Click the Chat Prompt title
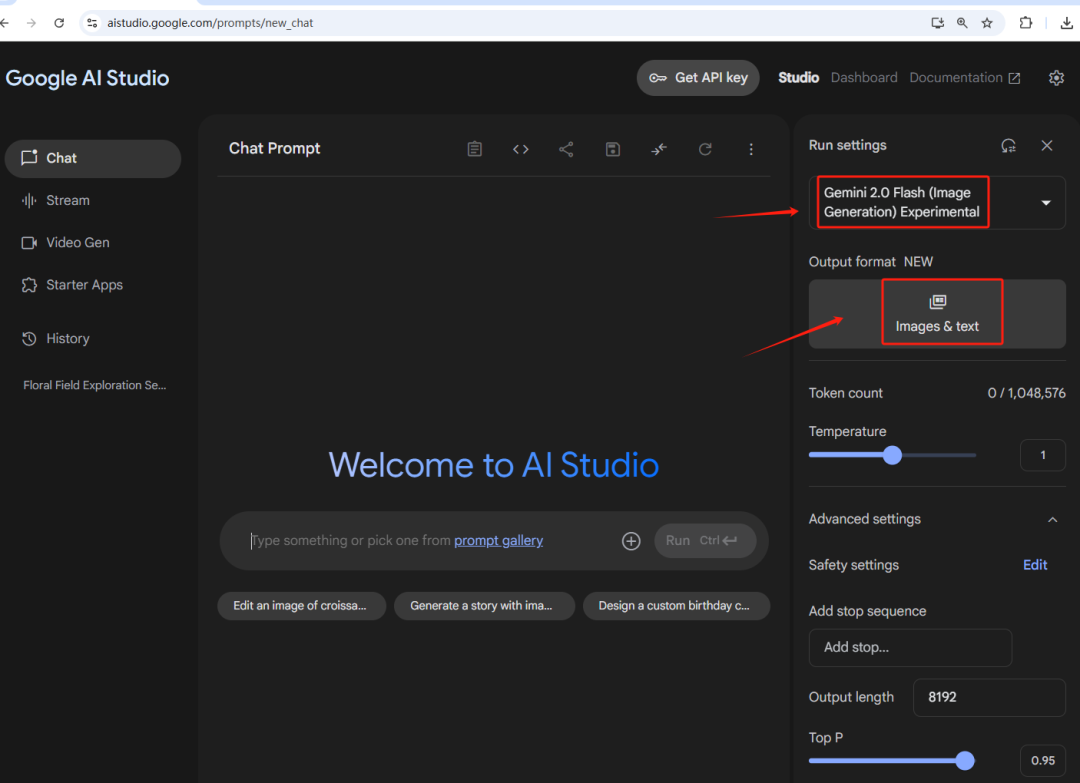Screen dimensions: 1080x783 coord(274,149)
